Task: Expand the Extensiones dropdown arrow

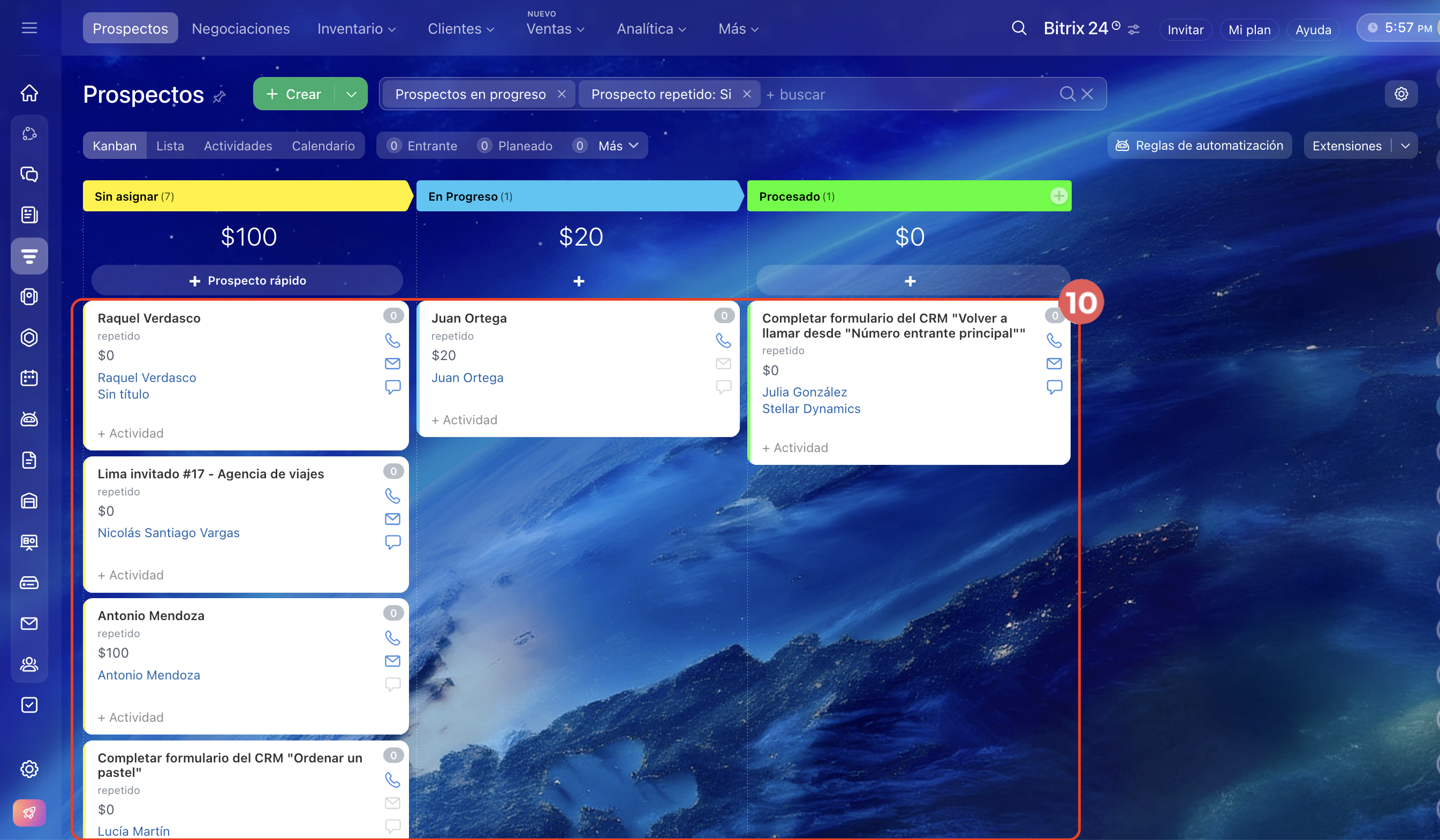Action: pos(1405,146)
